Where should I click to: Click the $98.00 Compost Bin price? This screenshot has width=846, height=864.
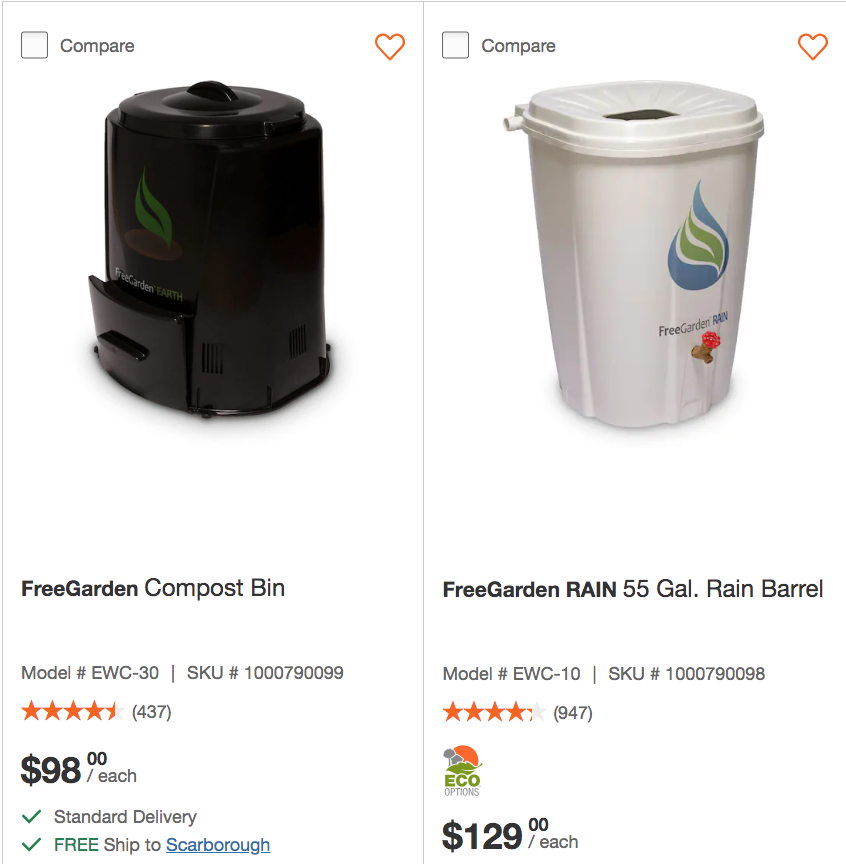[x=78, y=769]
